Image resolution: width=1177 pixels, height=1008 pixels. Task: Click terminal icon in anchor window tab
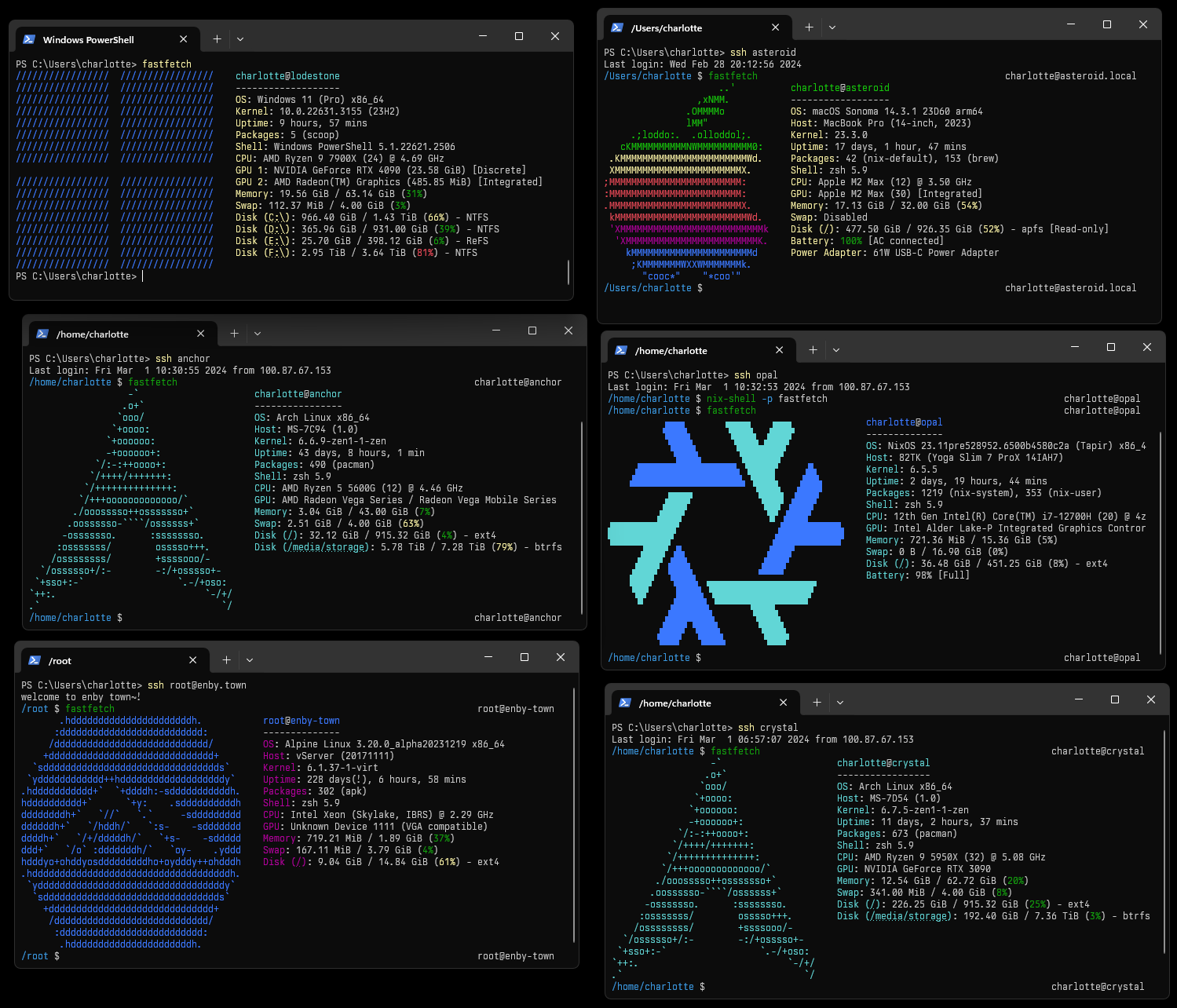[x=42, y=334]
